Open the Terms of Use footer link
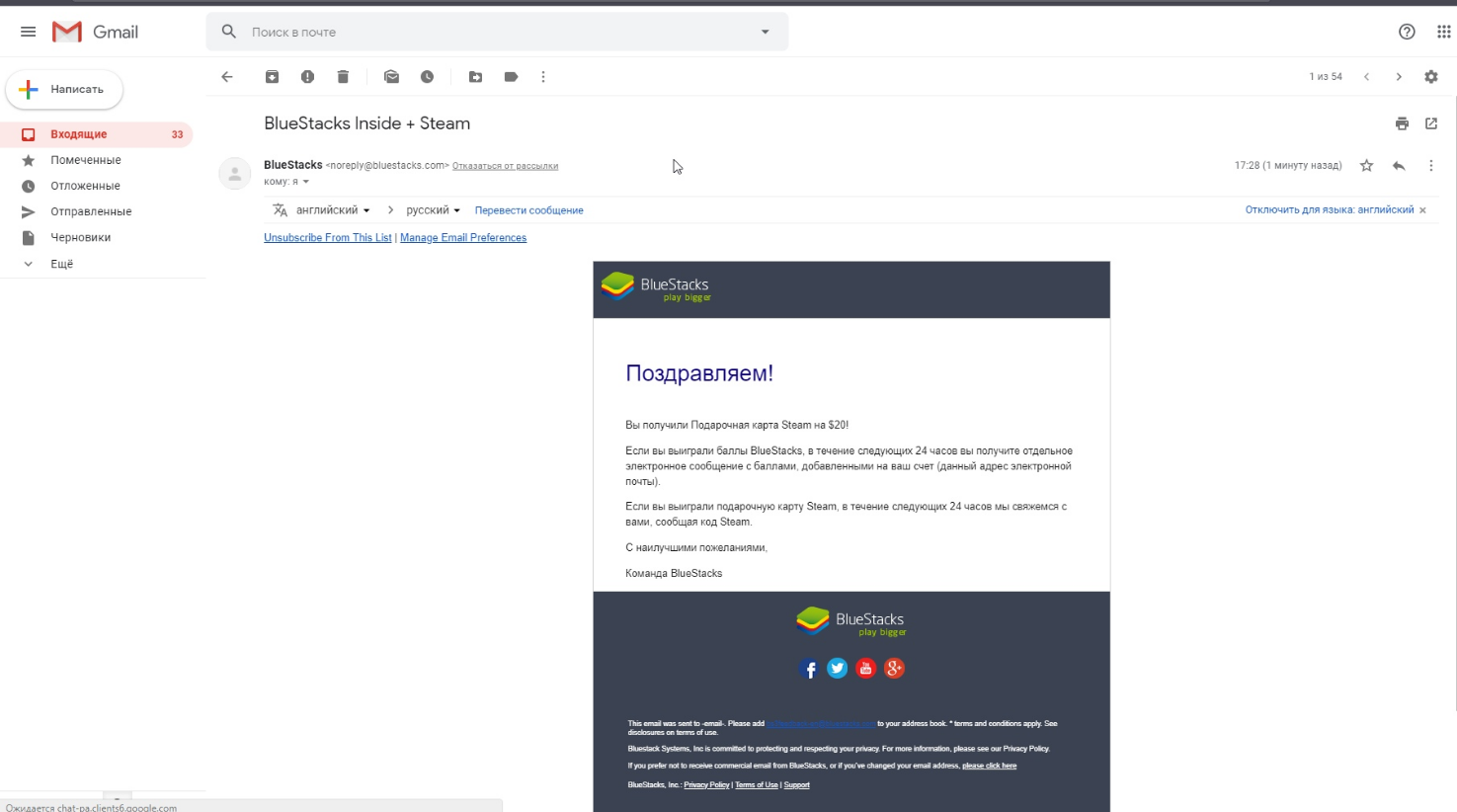The width and height of the screenshot is (1457, 812). (757, 785)
